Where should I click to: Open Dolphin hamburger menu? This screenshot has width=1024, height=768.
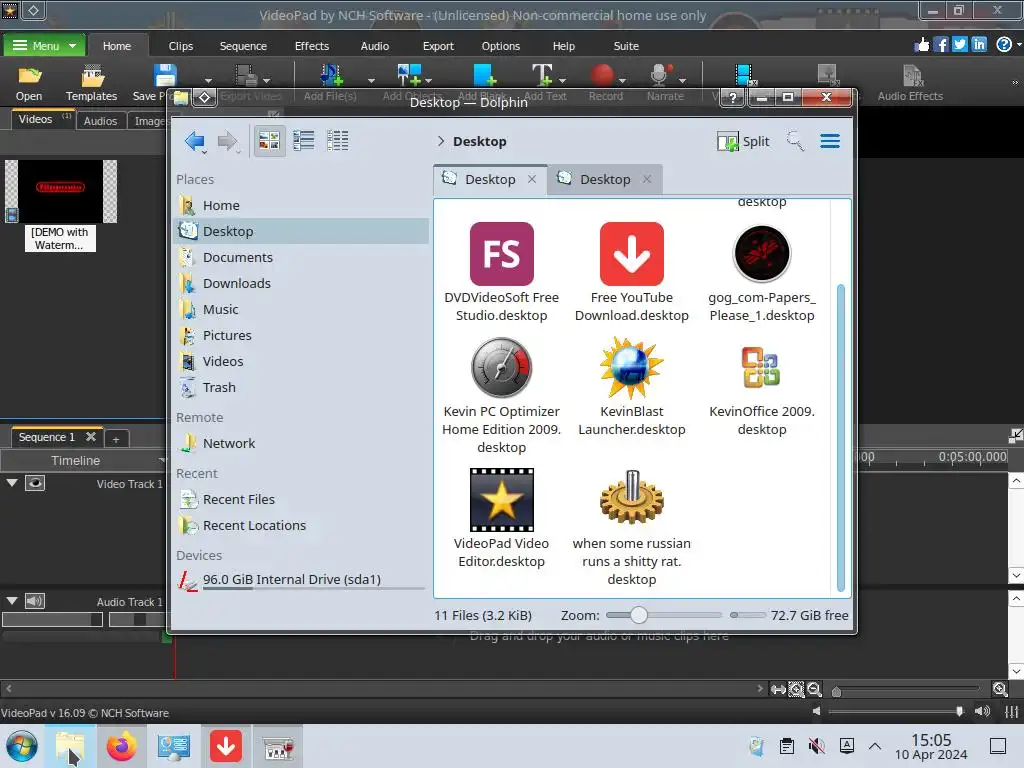pyautogui.click(x=830, y=141)
